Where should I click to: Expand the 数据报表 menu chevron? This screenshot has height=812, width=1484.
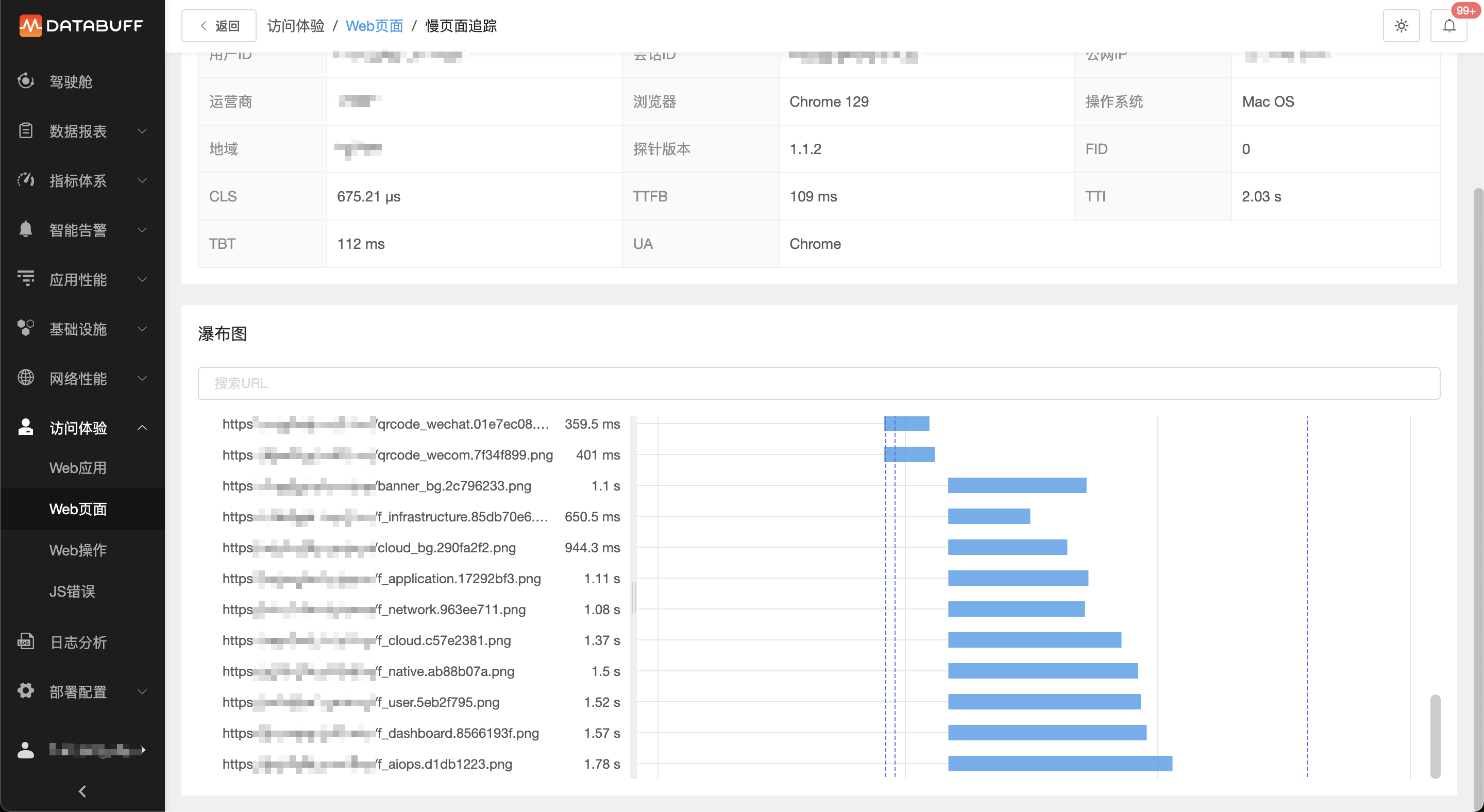click(x=142, y=131)
